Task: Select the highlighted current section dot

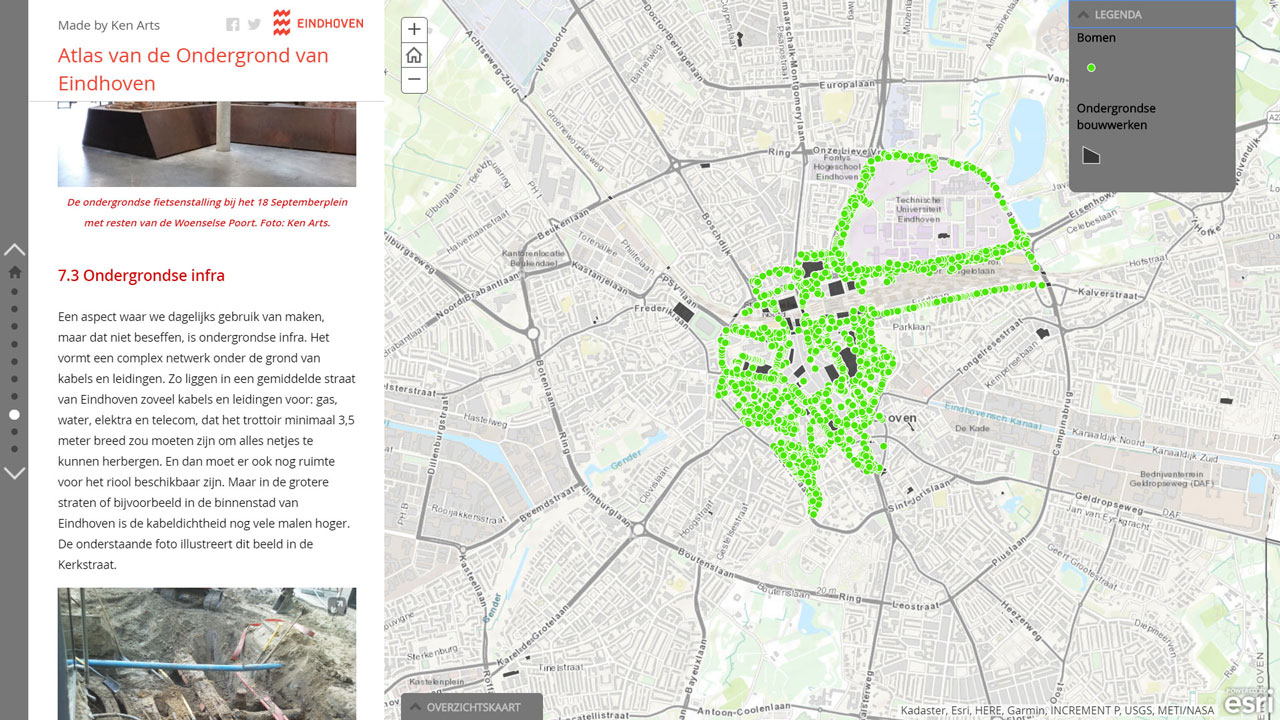Action: tap(14, 414)
